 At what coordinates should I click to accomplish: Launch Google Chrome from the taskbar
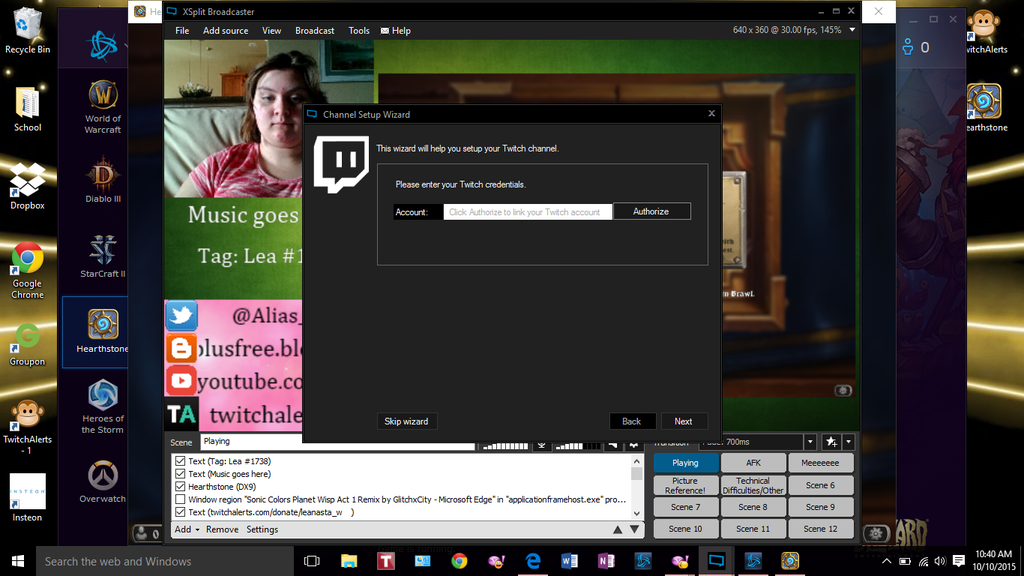459,561
